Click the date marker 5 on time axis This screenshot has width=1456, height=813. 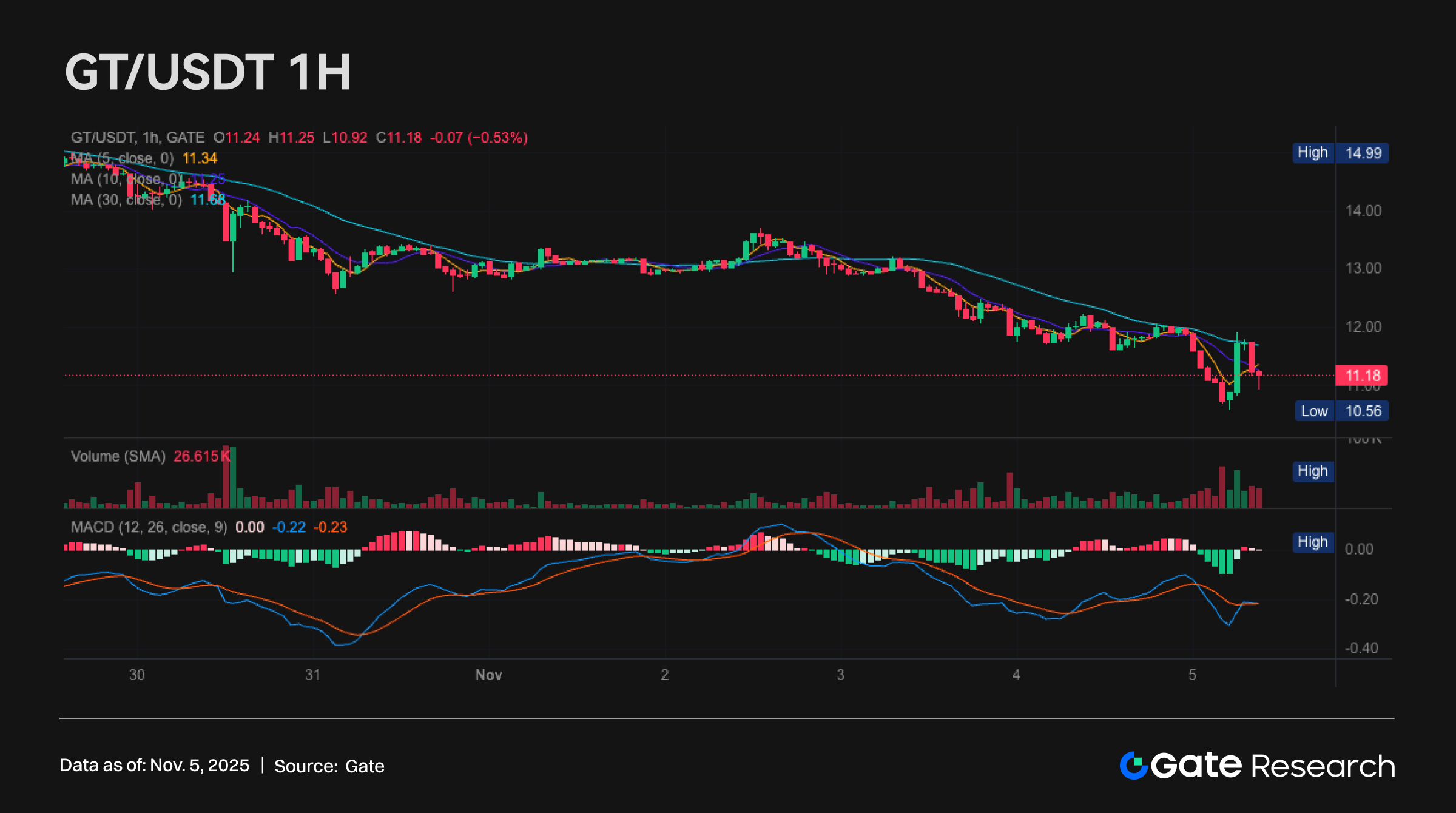click(x=1192, y=675)
